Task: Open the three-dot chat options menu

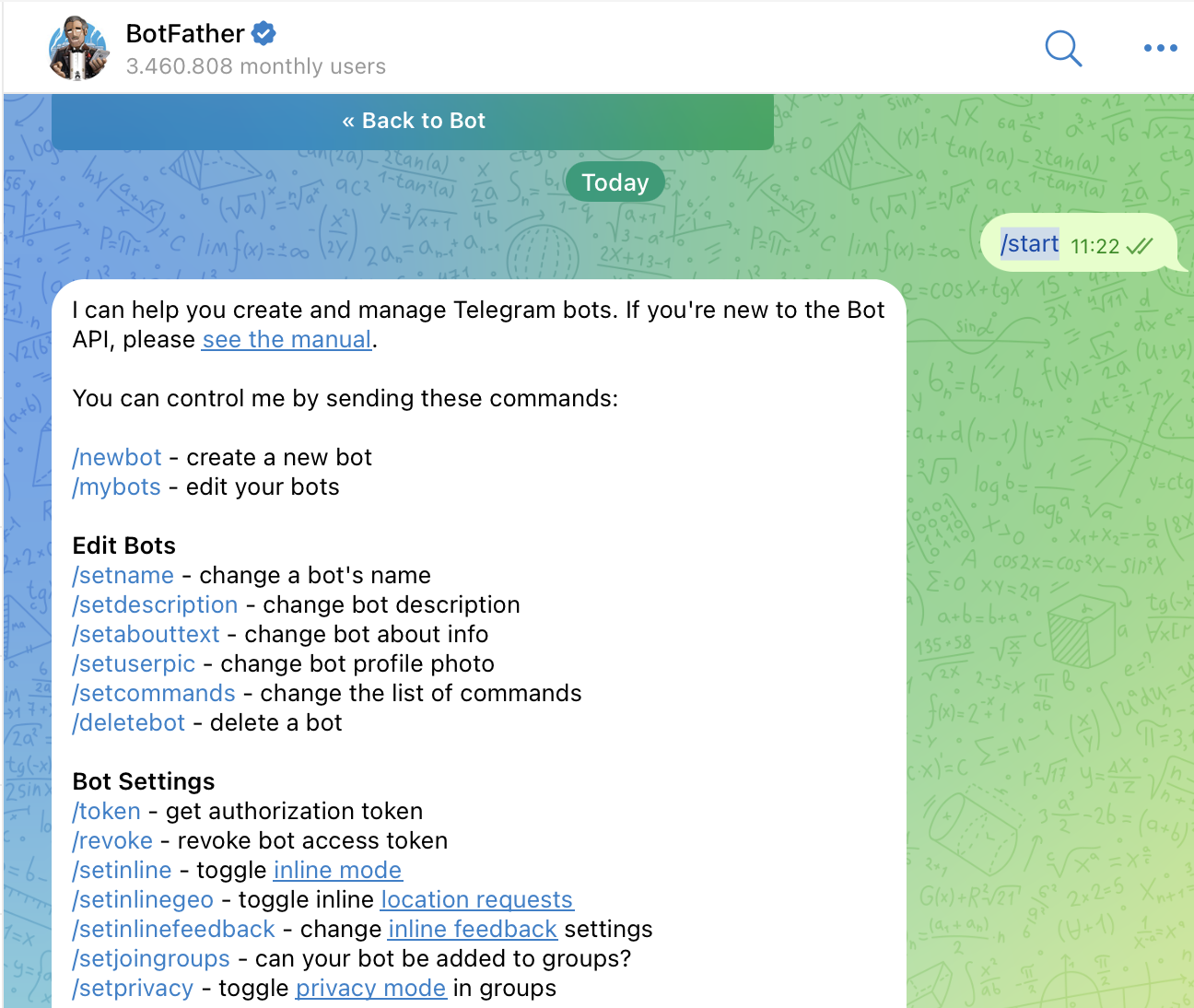Action: click(x=1160, y=48)
